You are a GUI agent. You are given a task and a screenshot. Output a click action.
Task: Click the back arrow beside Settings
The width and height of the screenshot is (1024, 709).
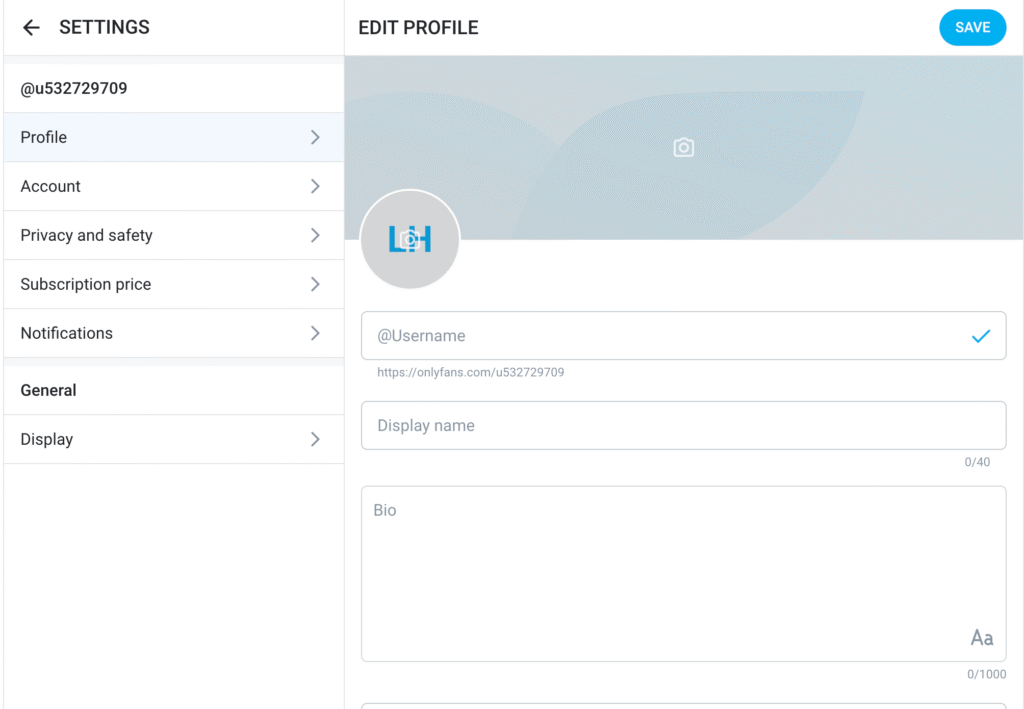31,28
